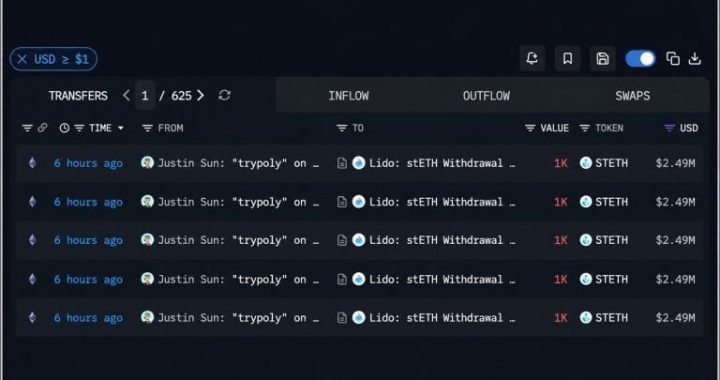
Task: Click the copy icon beside the toggle
Action: 673,59
